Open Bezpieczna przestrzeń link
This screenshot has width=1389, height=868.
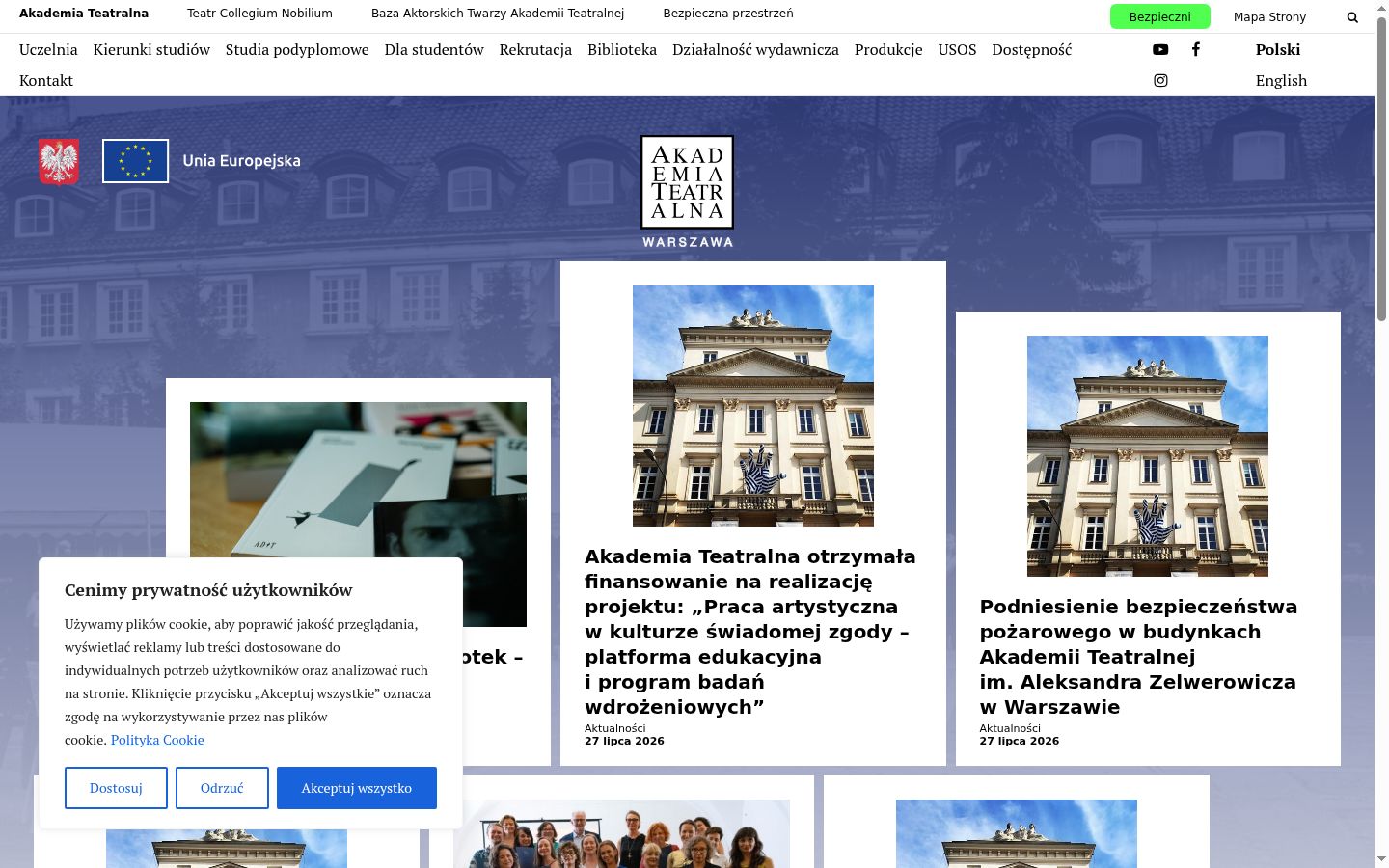(728, 14)
